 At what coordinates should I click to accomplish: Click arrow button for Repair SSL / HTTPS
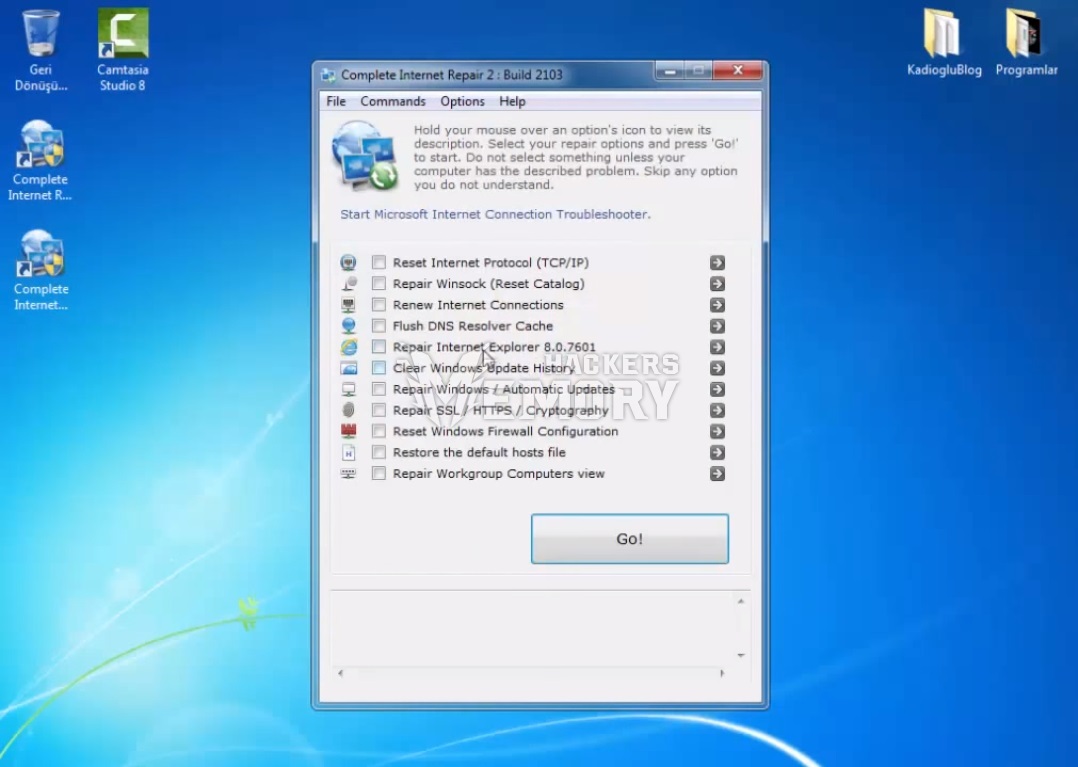[x=717, y=410]
